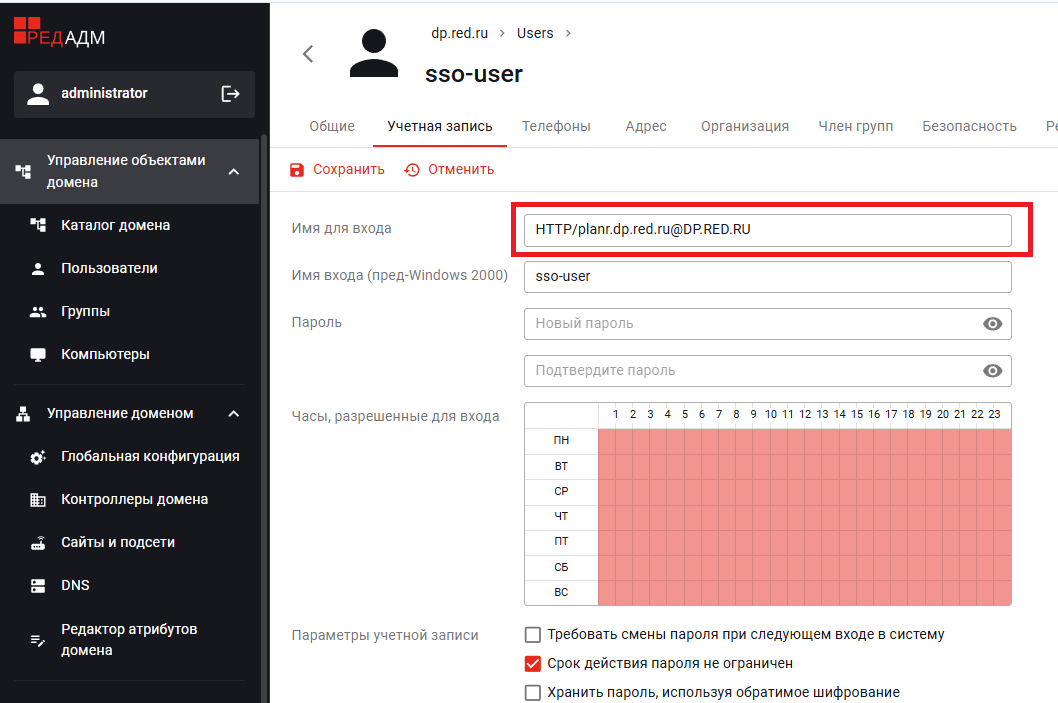
Task: Open Группы in the sidebar
Action: coord(85,312)
